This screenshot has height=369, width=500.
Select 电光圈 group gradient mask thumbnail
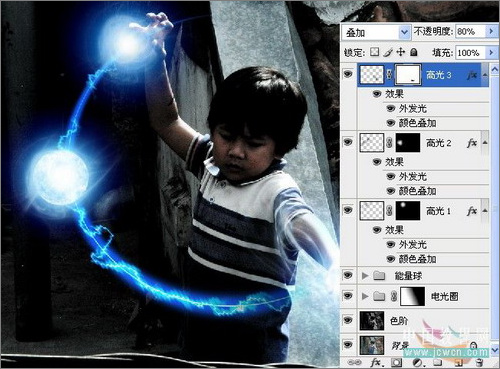[413, 296]
